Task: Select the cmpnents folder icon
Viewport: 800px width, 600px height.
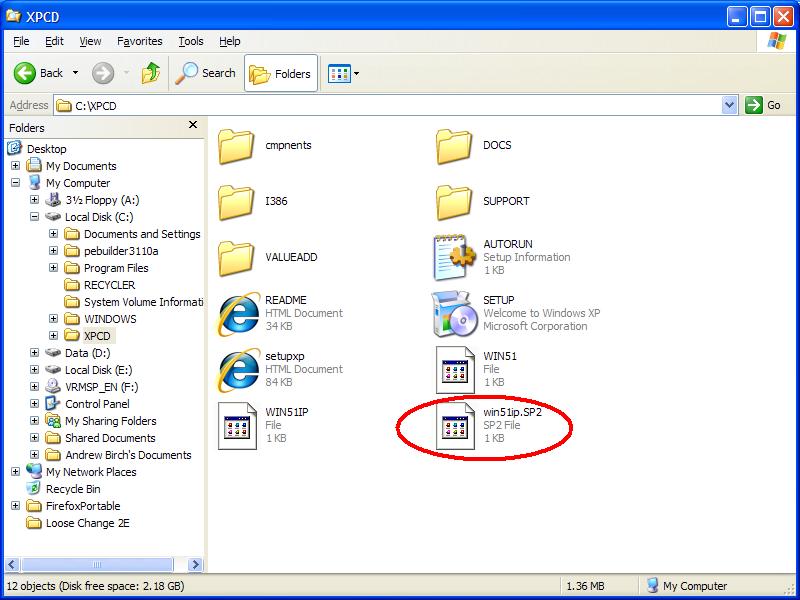Action: (x=236, y=146)
